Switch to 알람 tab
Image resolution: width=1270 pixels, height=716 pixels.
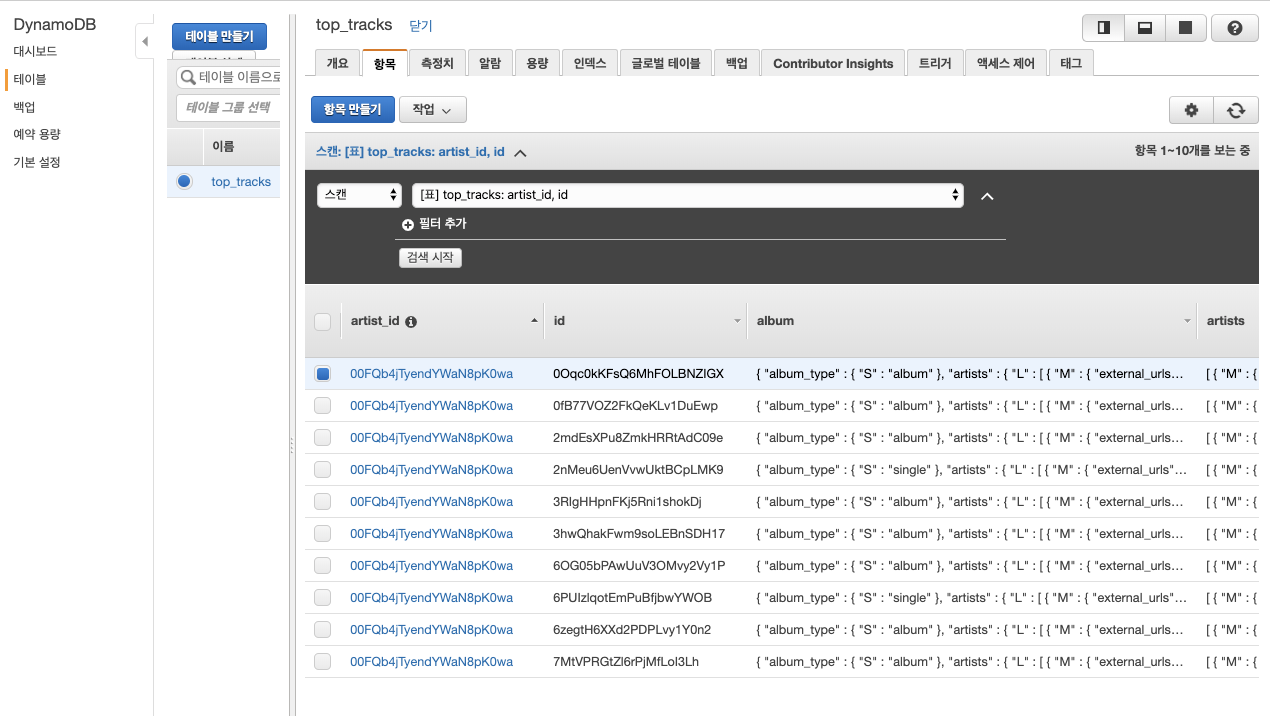(x=490, y=63)
